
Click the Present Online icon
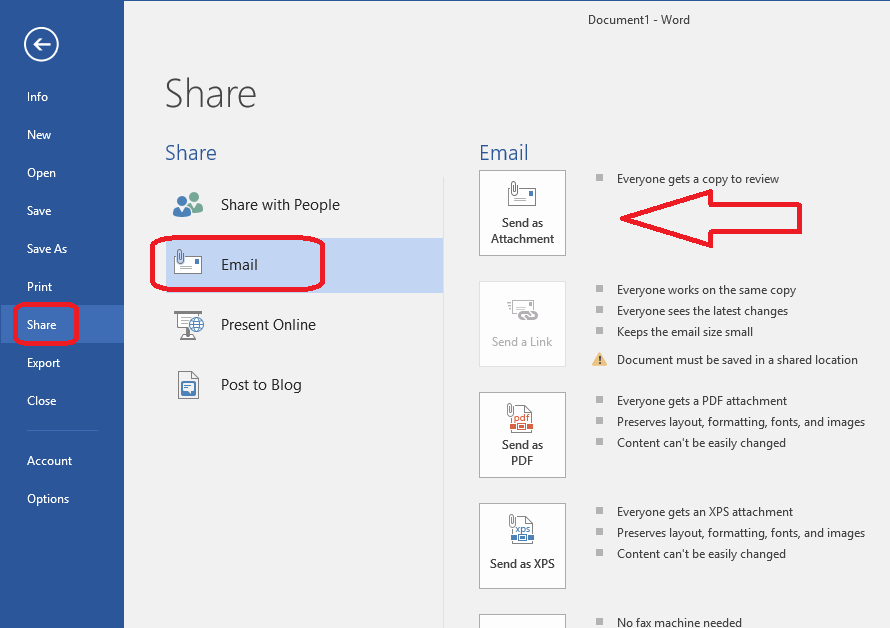coord(188,325)
